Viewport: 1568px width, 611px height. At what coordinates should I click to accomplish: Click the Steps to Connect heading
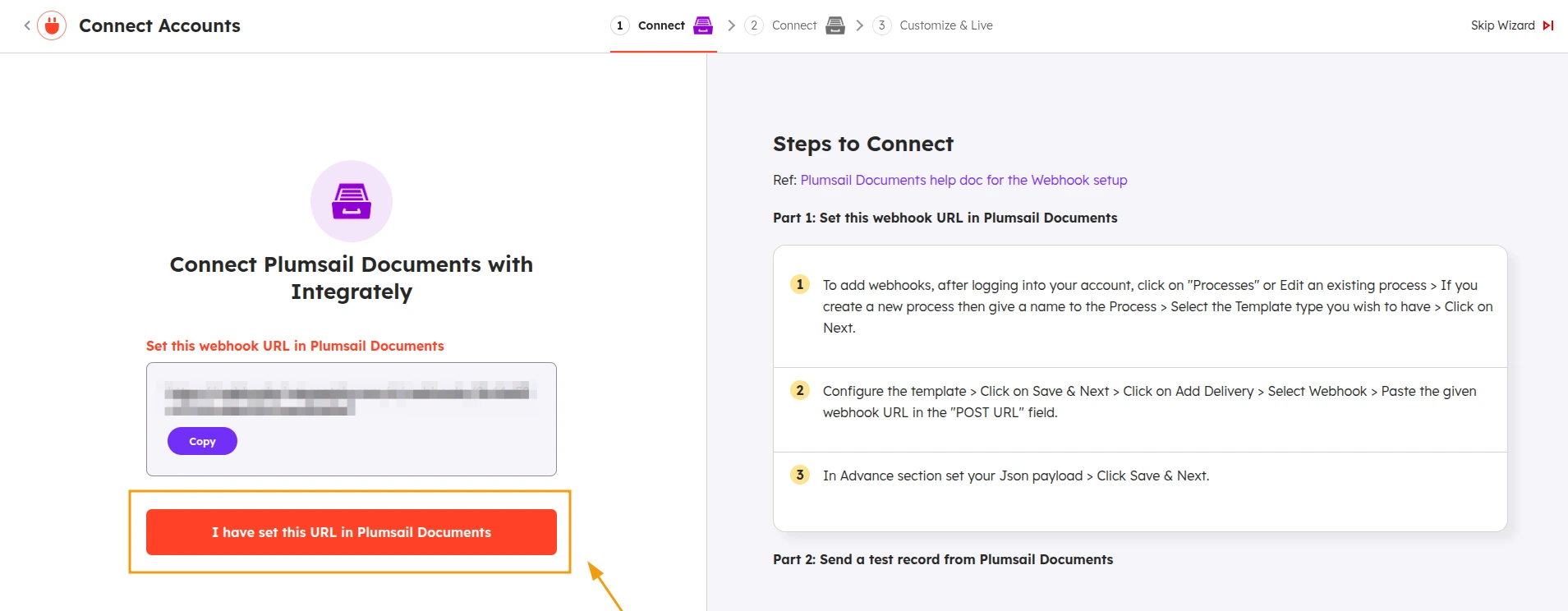coord(863,144)
